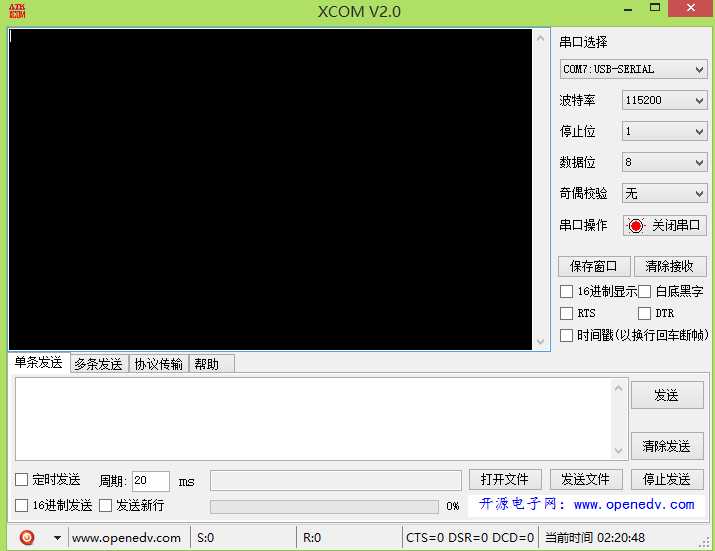This screenshot has height=551, width=715.
Task: Enable the 定时发送 checkbox
Action: pos(21,479)
